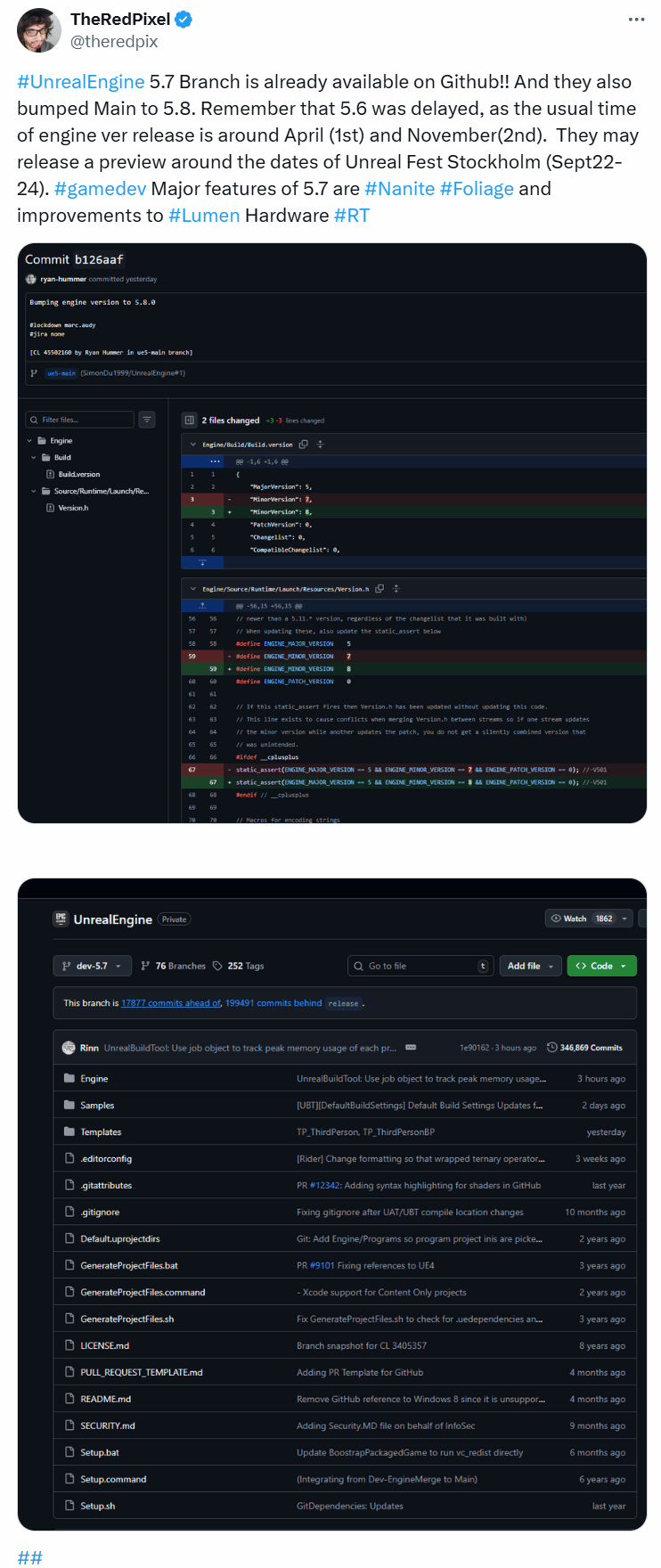
Task: Open the 76 Branches link
Action: 173,966
